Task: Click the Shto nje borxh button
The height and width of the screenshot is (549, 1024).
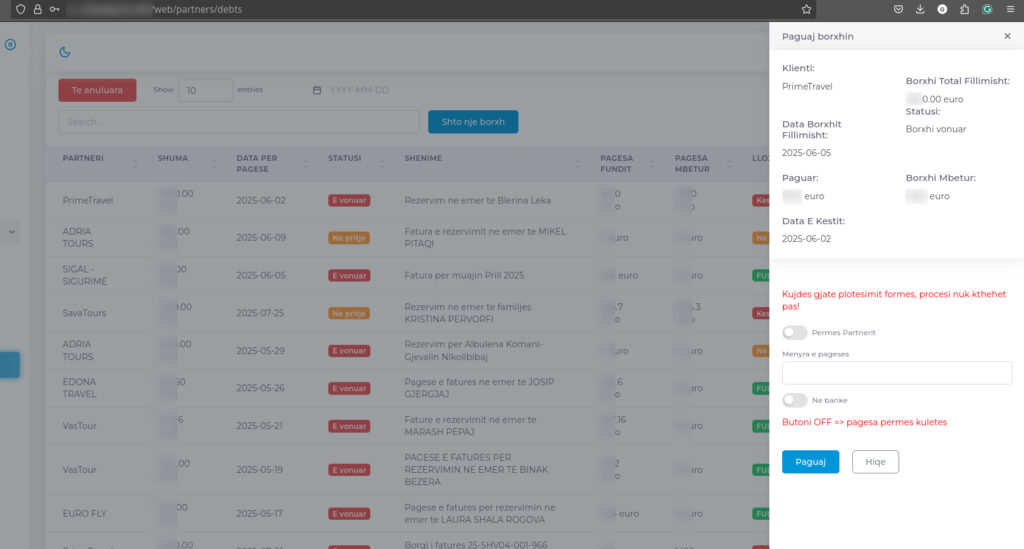Action: 473,121
